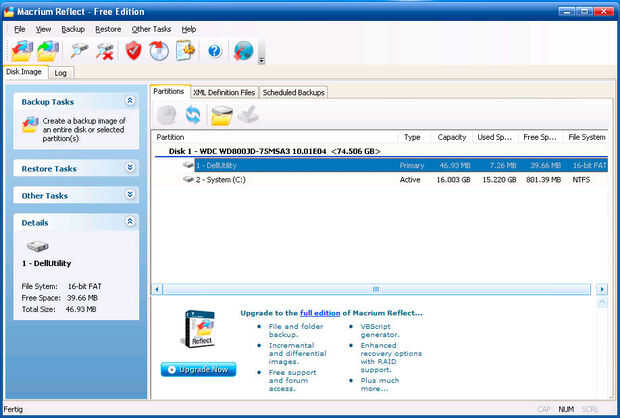620x418 pixels.
Task: Collapse the Backup Tasks panel
Action: click(x=130, y=101)
